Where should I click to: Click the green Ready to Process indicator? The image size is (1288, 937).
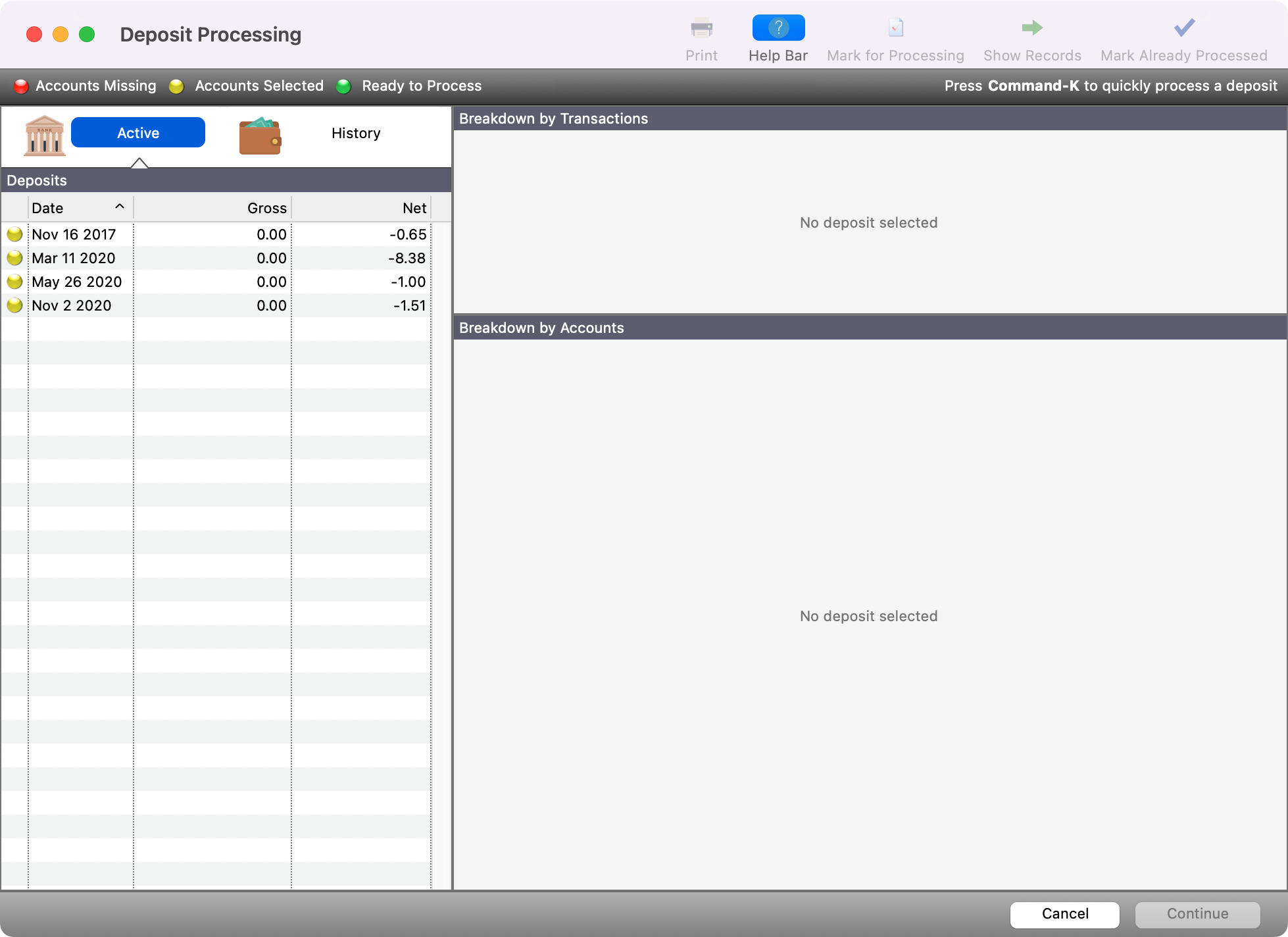pos(343,86)
